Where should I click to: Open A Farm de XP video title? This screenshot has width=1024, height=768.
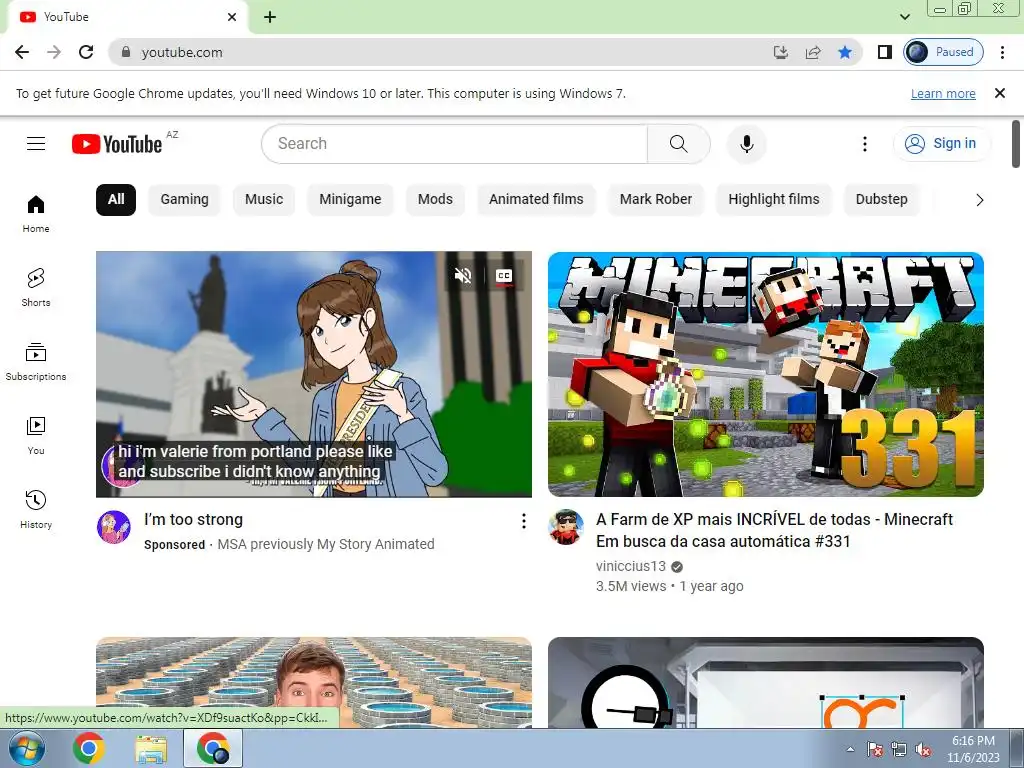pyautogui.click(x=775, y=530)
